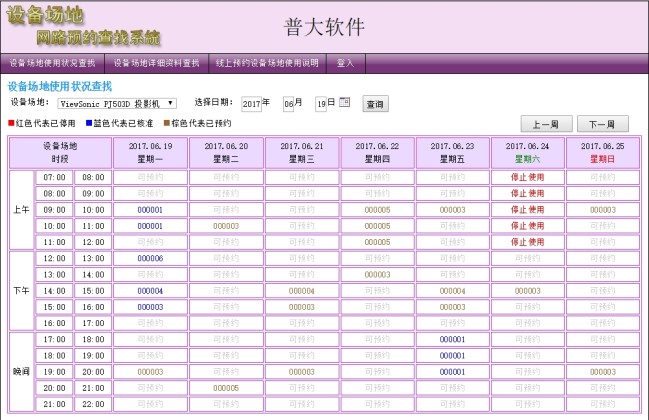649x420 pixels.
Task: Open booking 000006 Monday 12:00-13:00
Action: (150, 258)
